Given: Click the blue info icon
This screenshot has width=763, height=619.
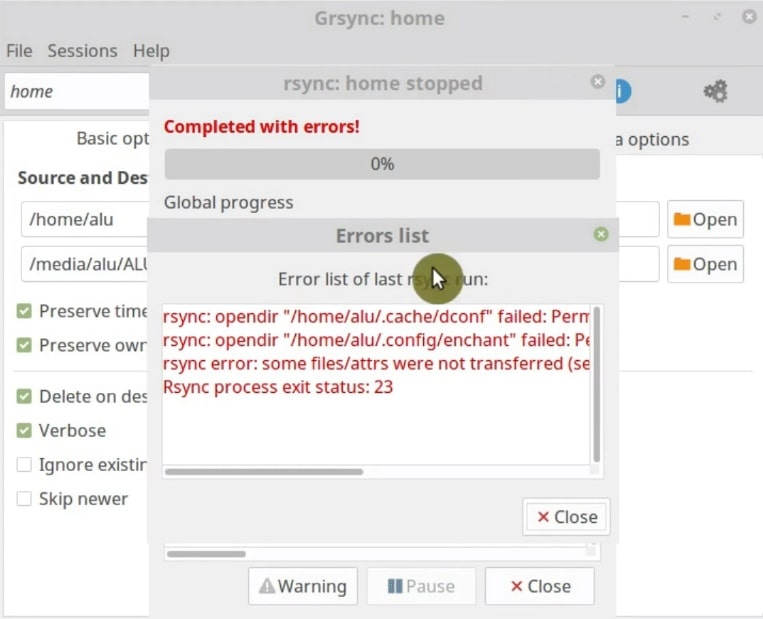Looking at the screenshot, I should [623, 91].
